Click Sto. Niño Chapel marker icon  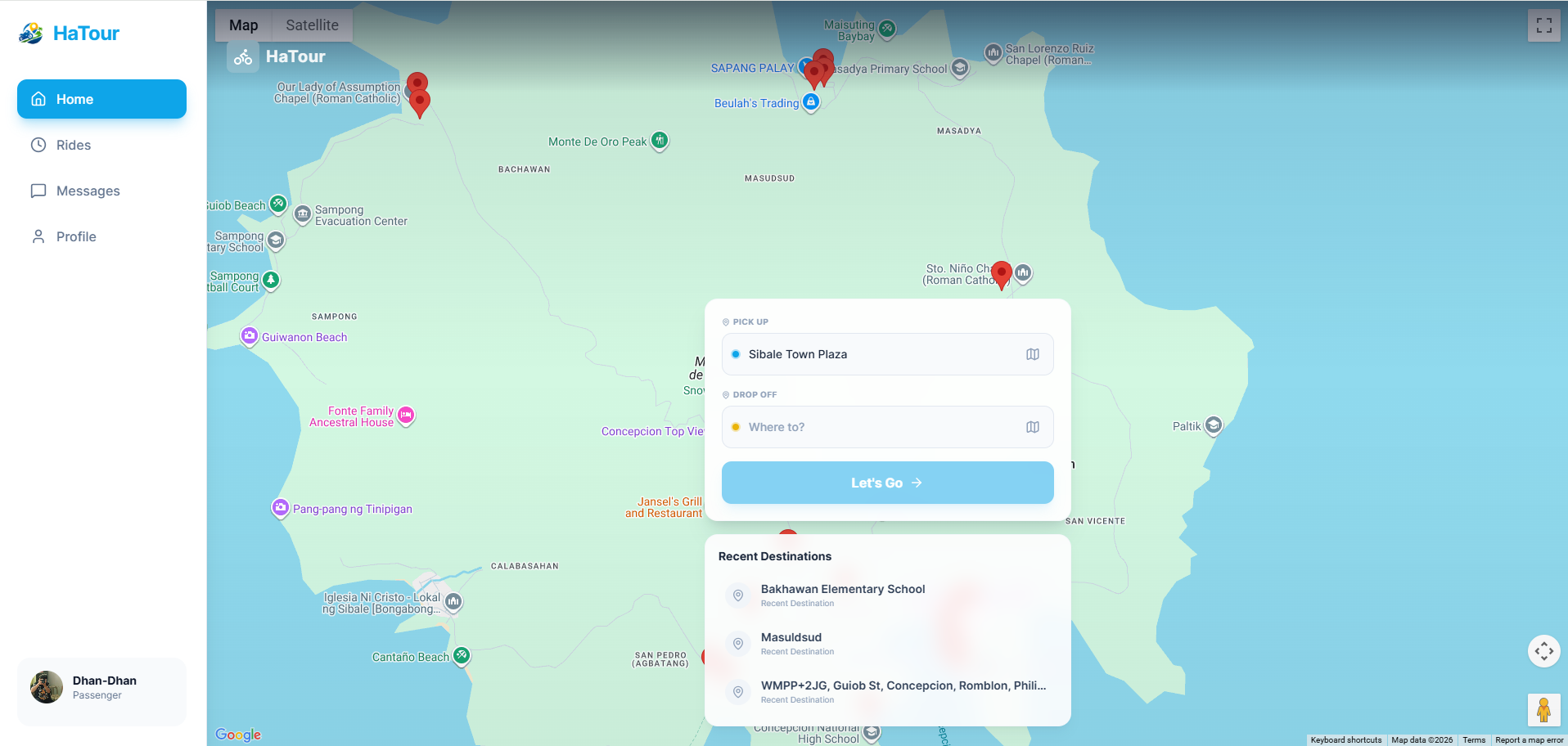point(1023,273)
